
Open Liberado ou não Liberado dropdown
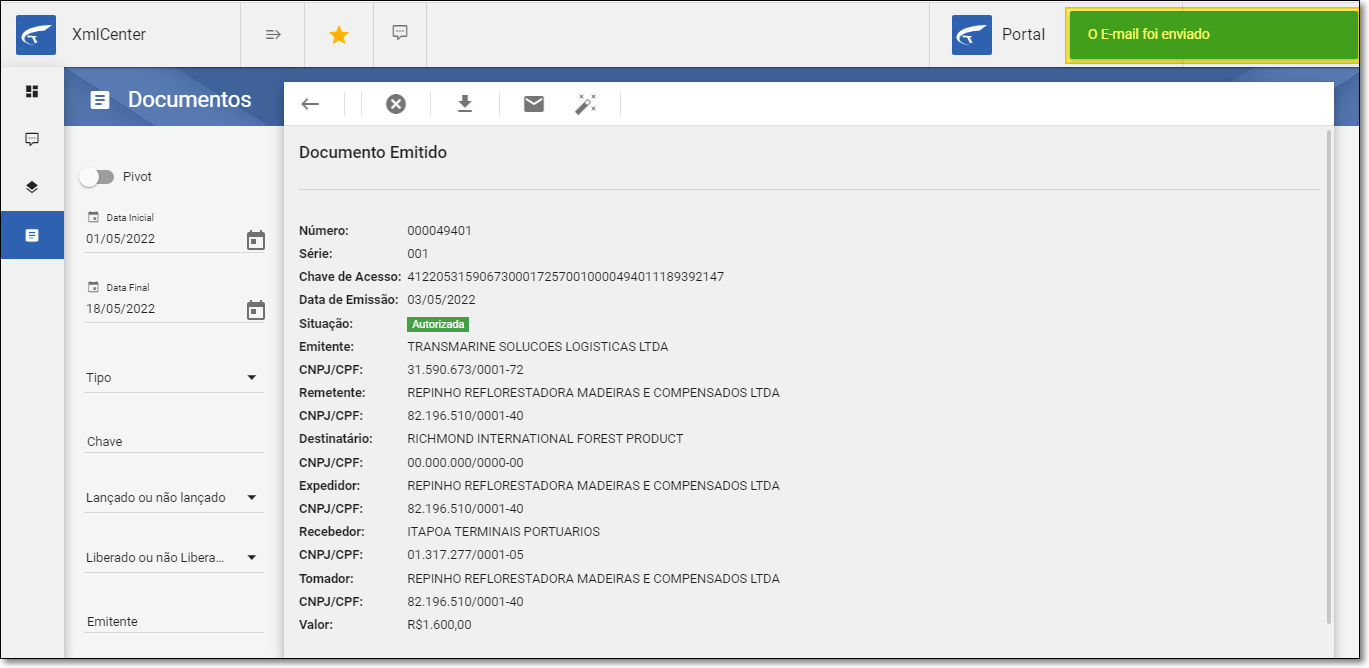(x=174, y=558)
